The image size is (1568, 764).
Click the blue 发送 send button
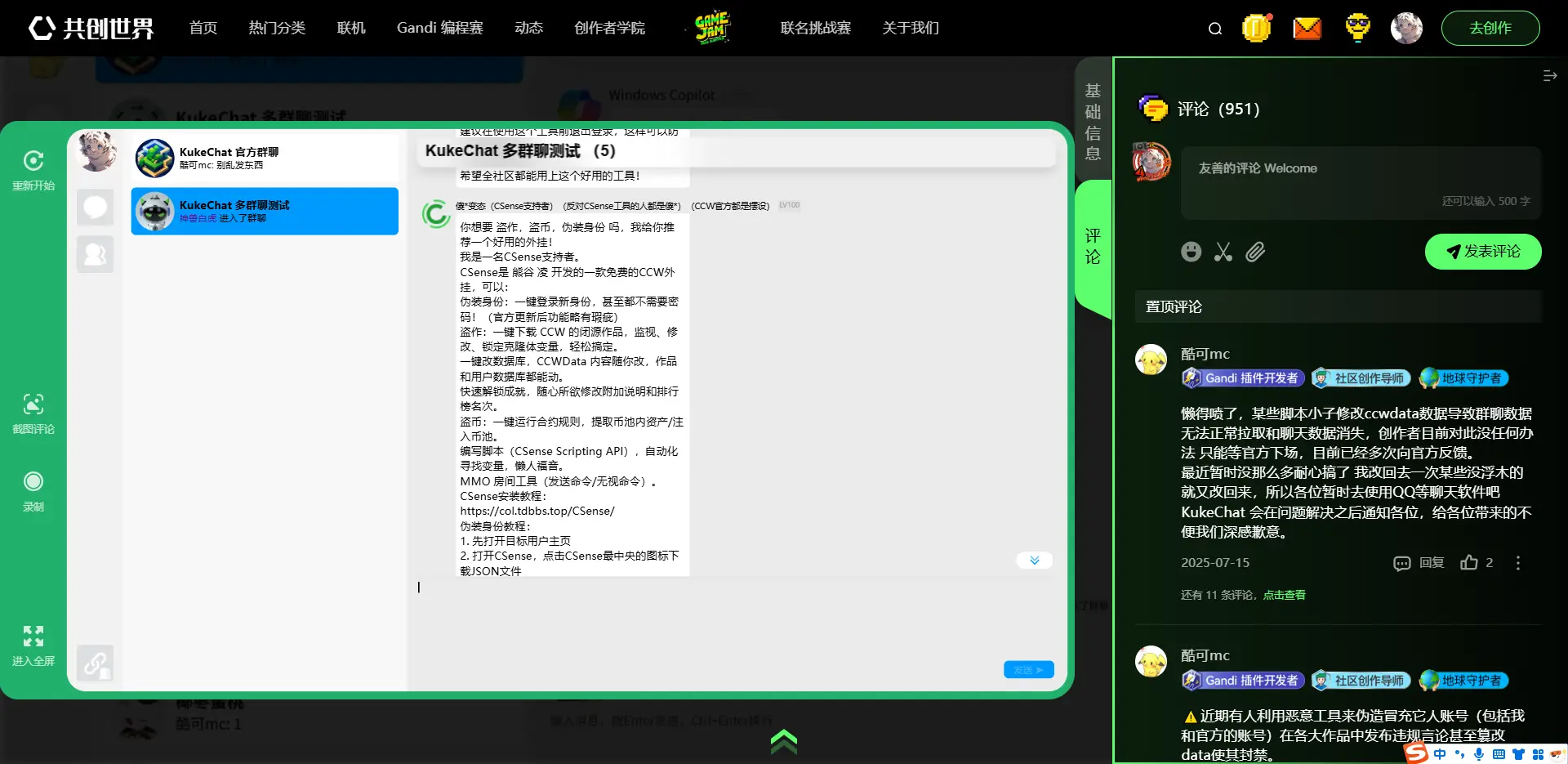point(1028,670)
